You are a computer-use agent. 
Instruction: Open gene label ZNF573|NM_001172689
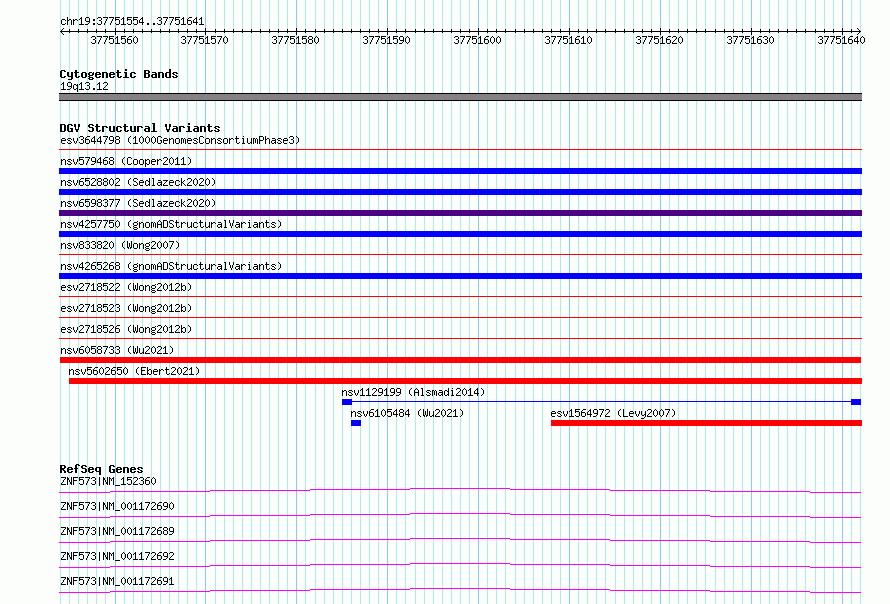click(117, 531)
